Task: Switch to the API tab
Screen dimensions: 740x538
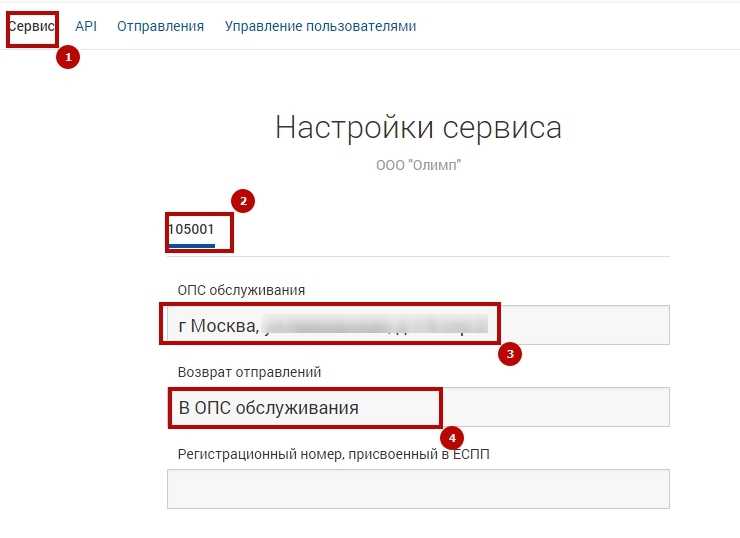Action: tap(86, 26)
